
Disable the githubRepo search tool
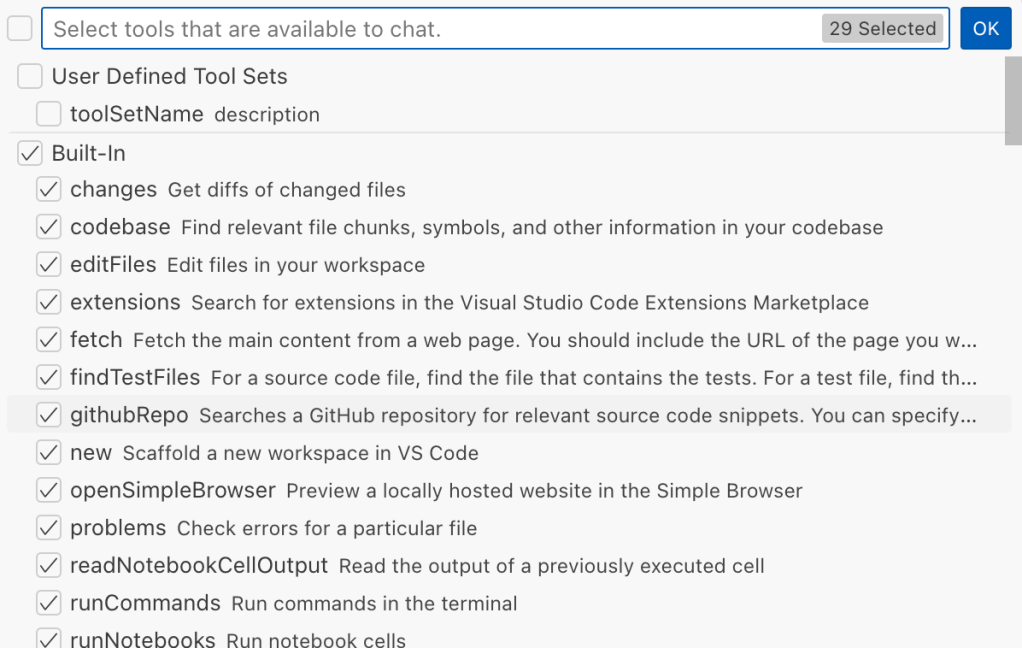pyautogui.click(x=48, y=415)
